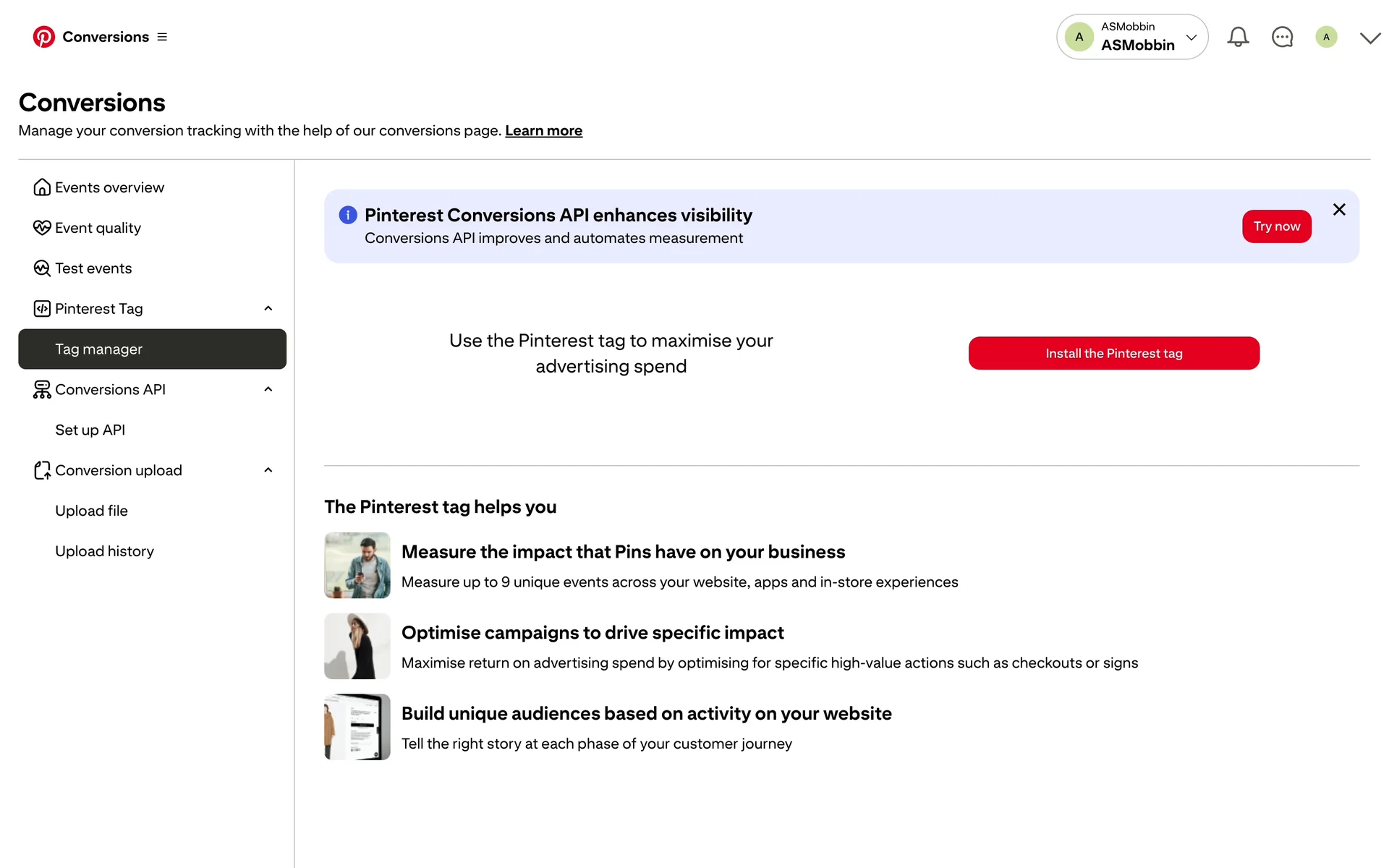This screenshot has height=868, width=1389.
Task: Click the Event quality heart icon
Action: (42, 228)
